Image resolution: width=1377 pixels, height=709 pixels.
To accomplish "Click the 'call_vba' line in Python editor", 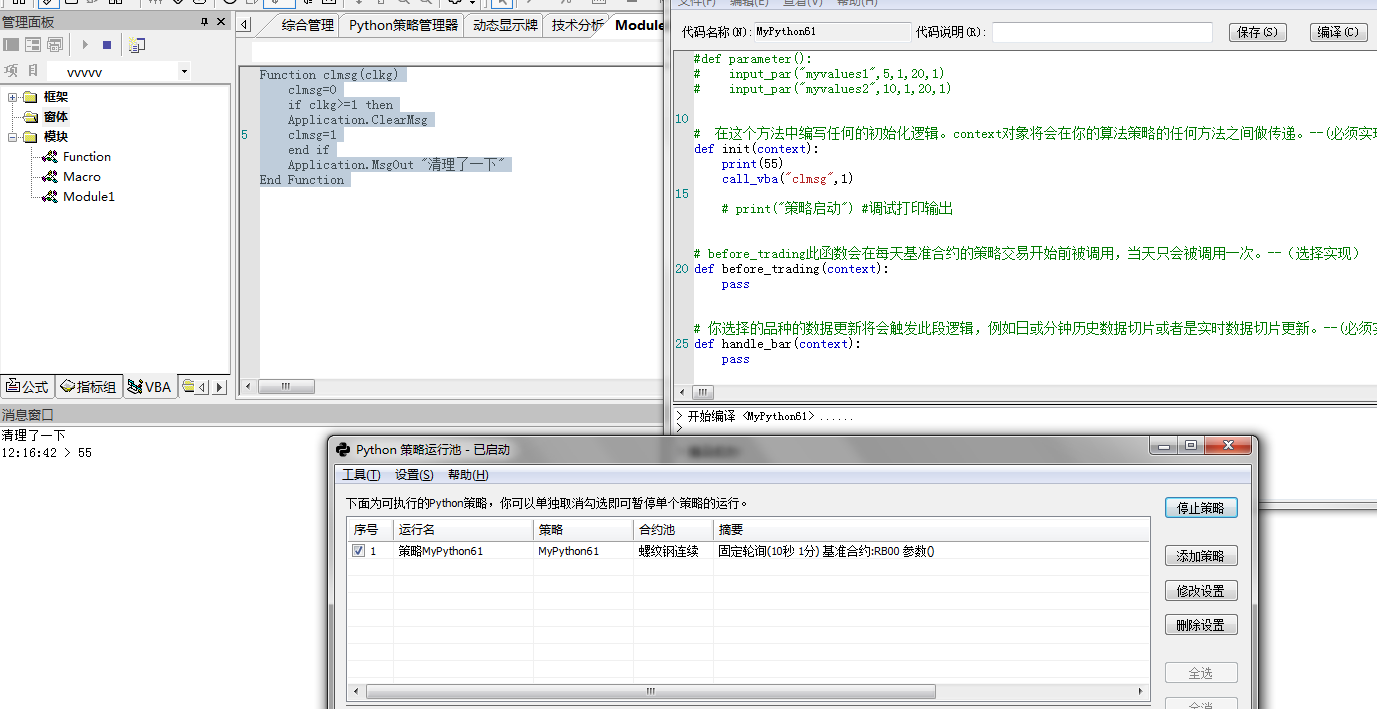I will click(788, 179).
